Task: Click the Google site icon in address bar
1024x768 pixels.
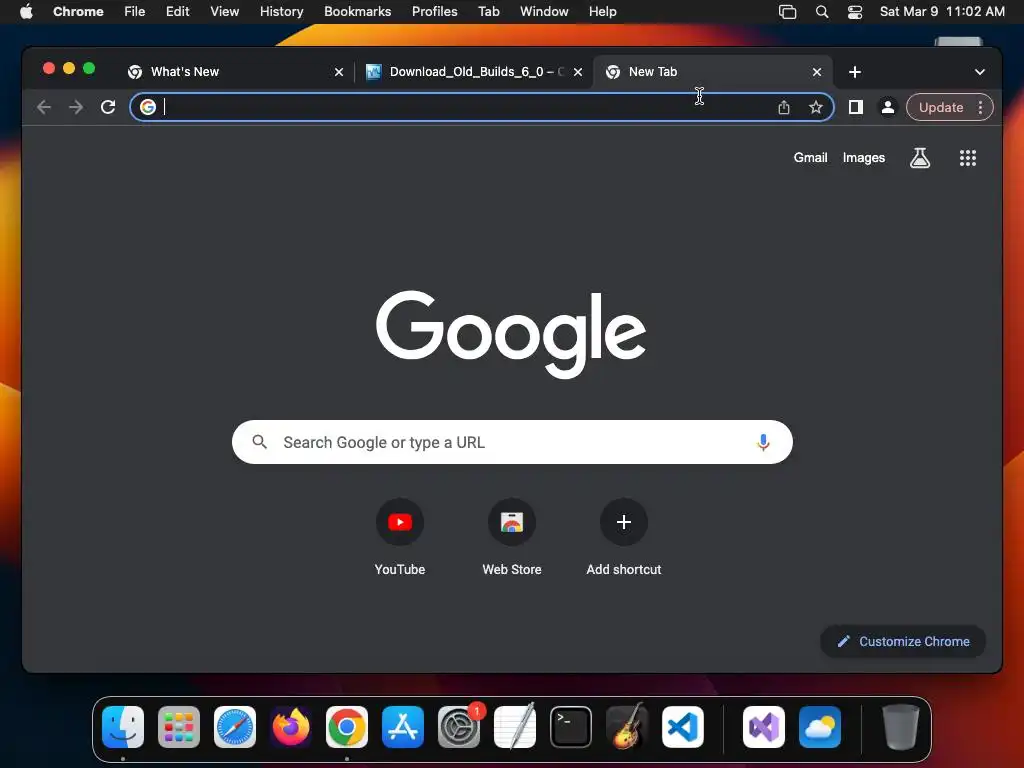Action: coord(148,107)
